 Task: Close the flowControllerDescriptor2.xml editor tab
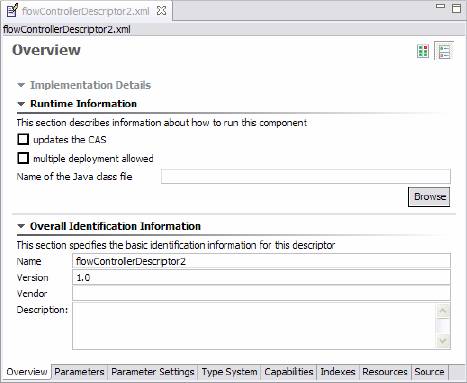click(x=161, y=11)
